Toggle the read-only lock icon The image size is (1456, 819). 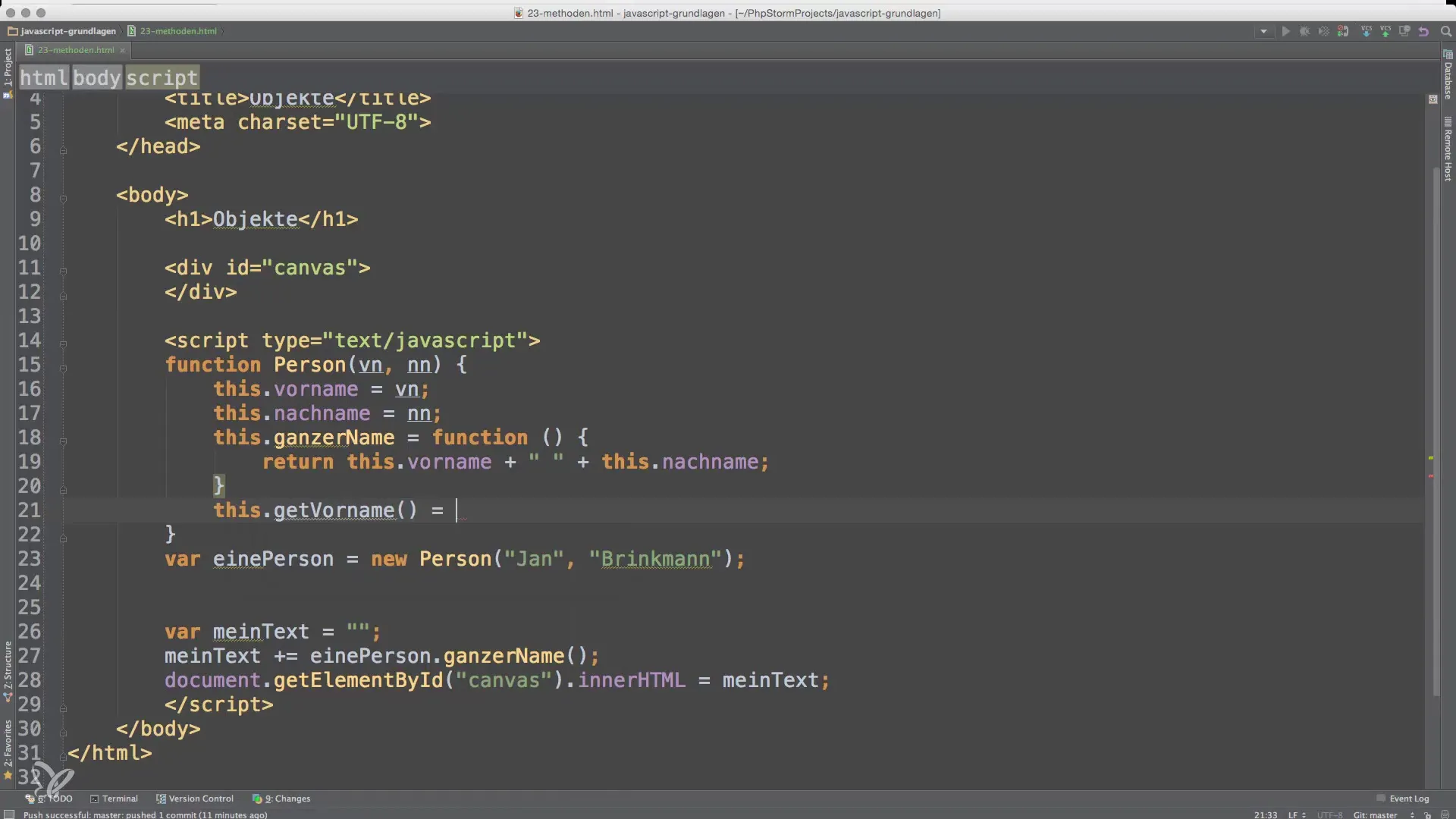[x=1427, y=814]
